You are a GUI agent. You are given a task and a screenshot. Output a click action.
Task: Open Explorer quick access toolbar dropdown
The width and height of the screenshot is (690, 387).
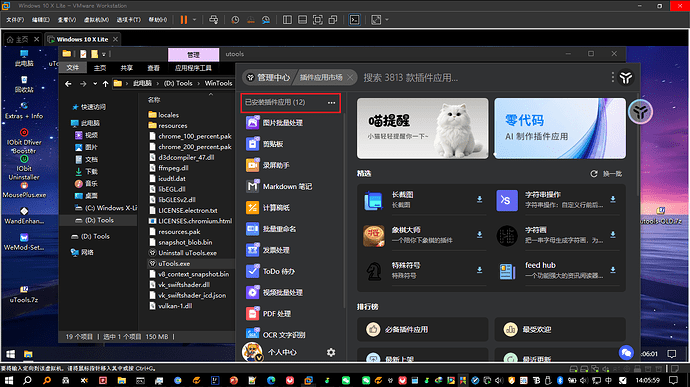coord(104,54)
